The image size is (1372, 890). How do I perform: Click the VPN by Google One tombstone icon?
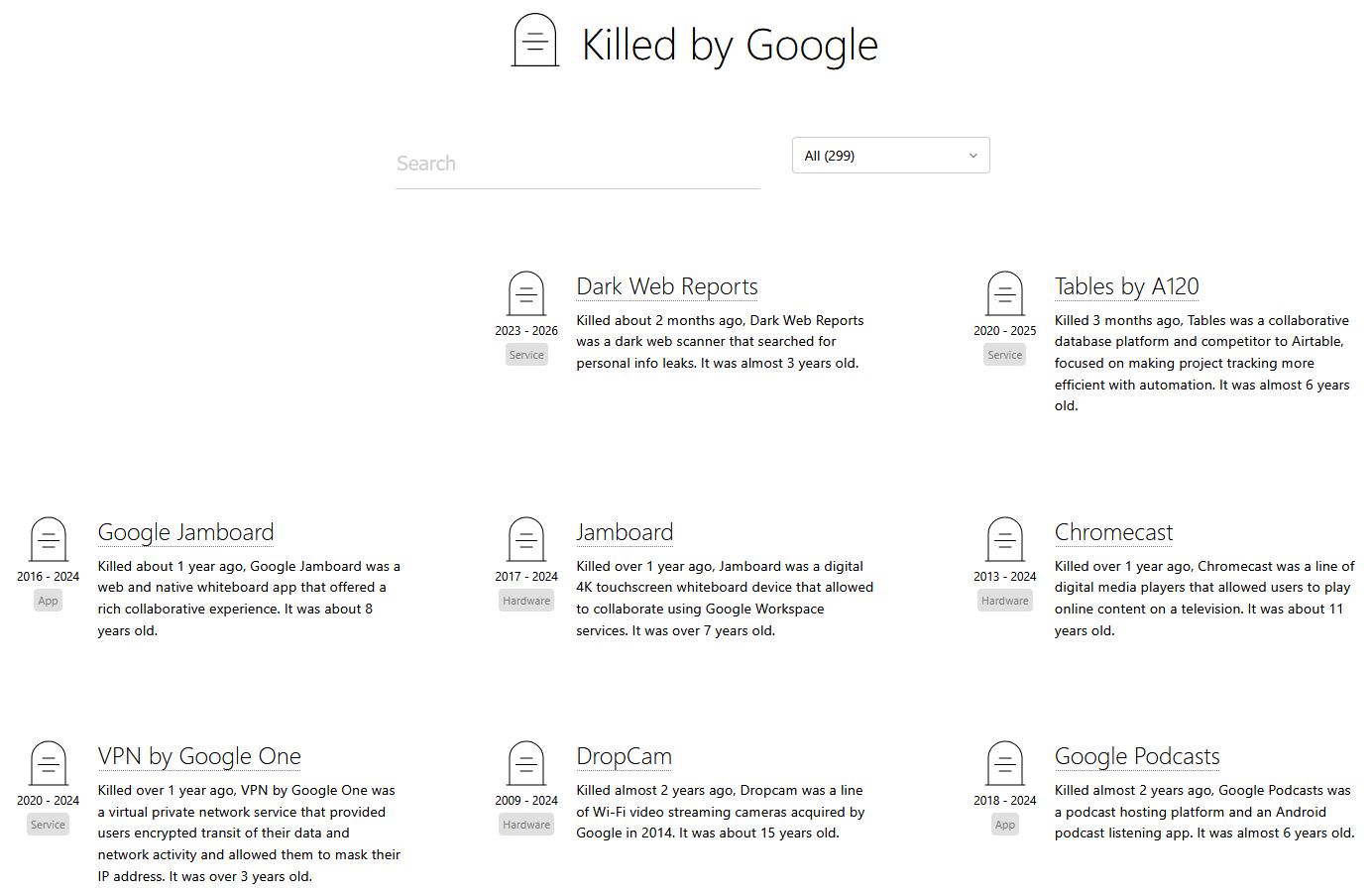[x=48, y=764]
